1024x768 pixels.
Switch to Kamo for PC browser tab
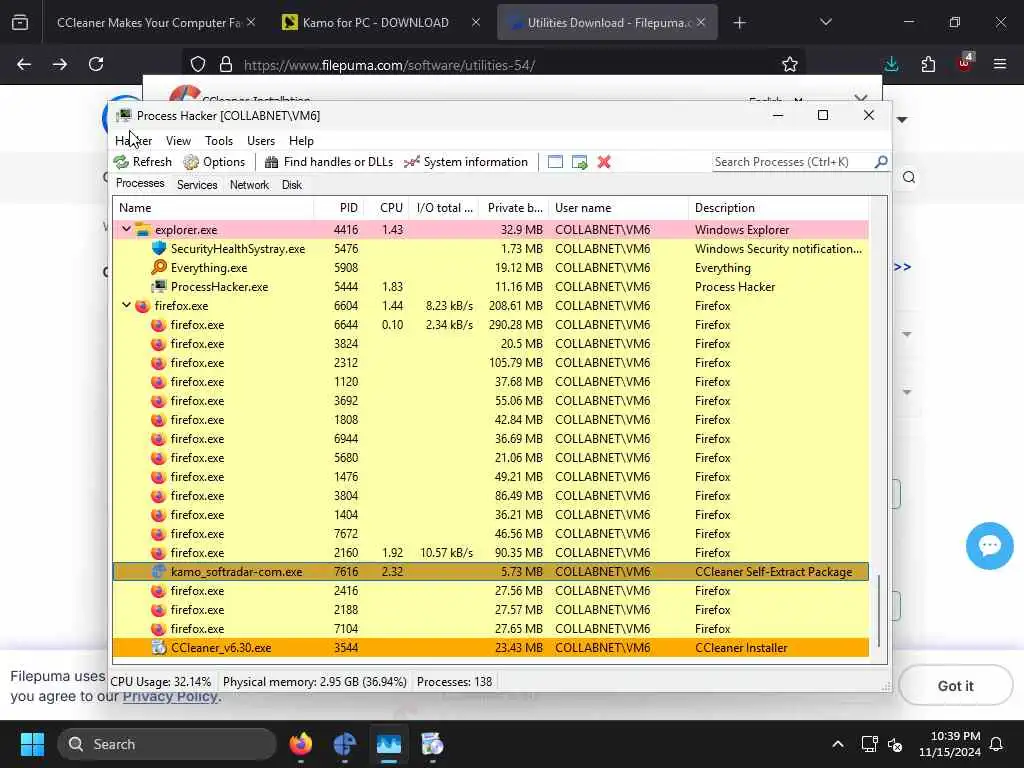pos(376,22)
